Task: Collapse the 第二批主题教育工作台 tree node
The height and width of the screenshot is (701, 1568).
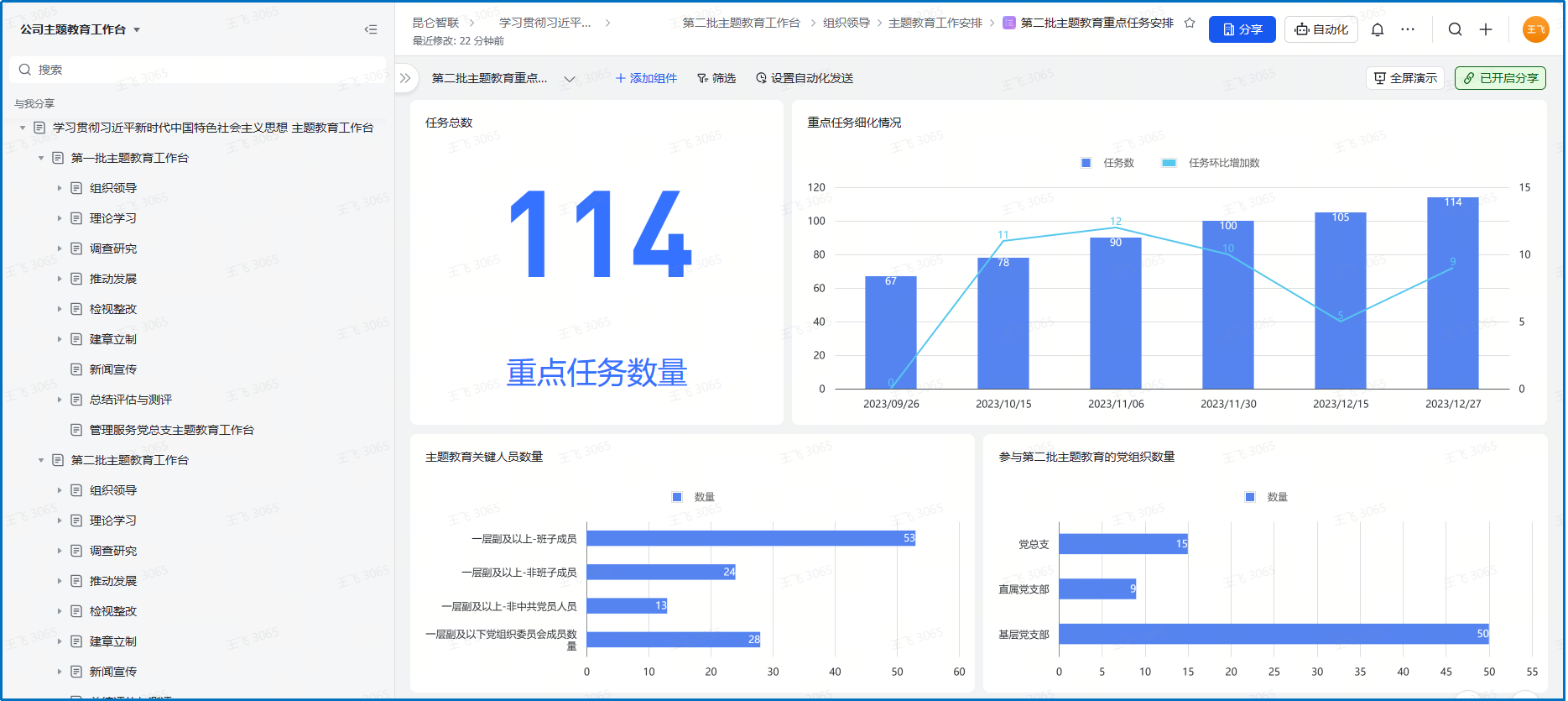Action: [x=41, y=460]
